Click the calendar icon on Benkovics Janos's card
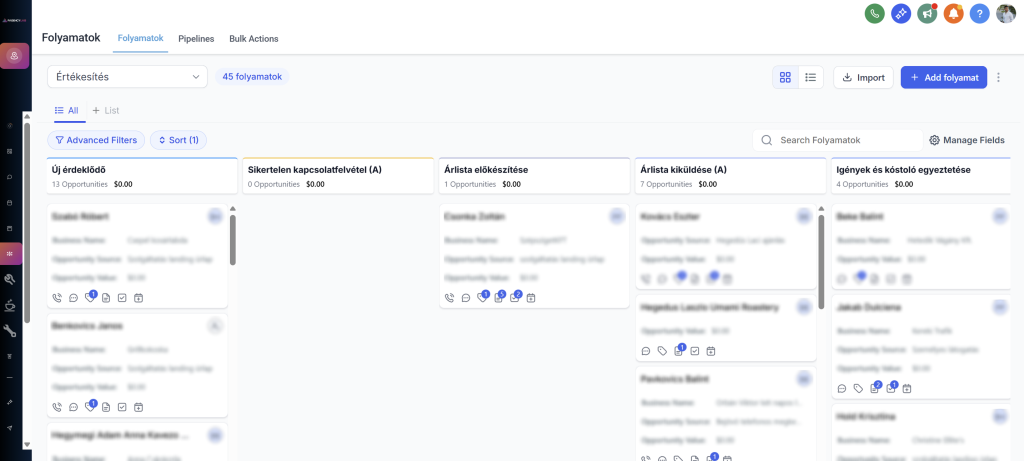Viewport: 1024px width, 461px height. click(138, 407)
